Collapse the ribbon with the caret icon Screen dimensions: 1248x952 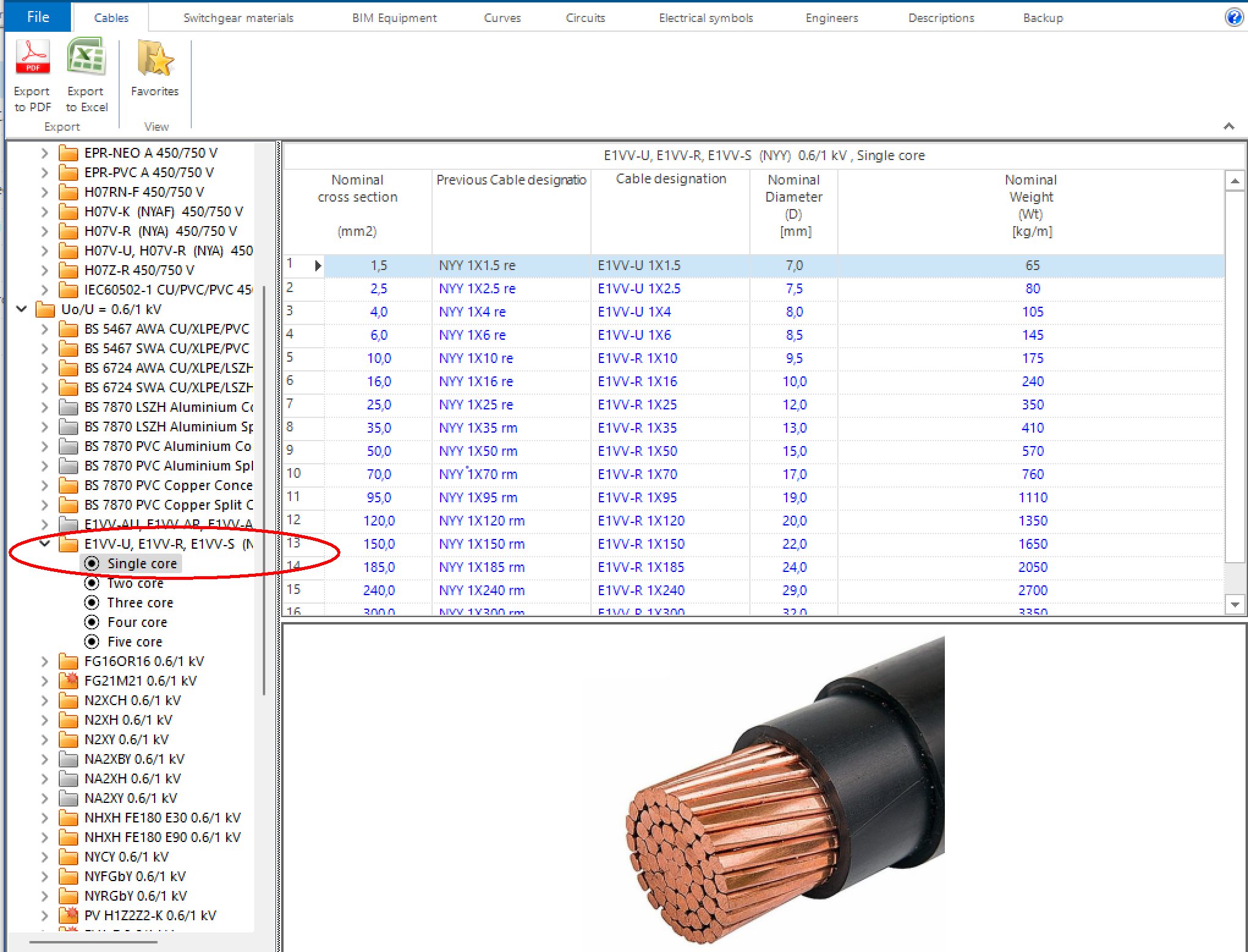coord(1228,126)
